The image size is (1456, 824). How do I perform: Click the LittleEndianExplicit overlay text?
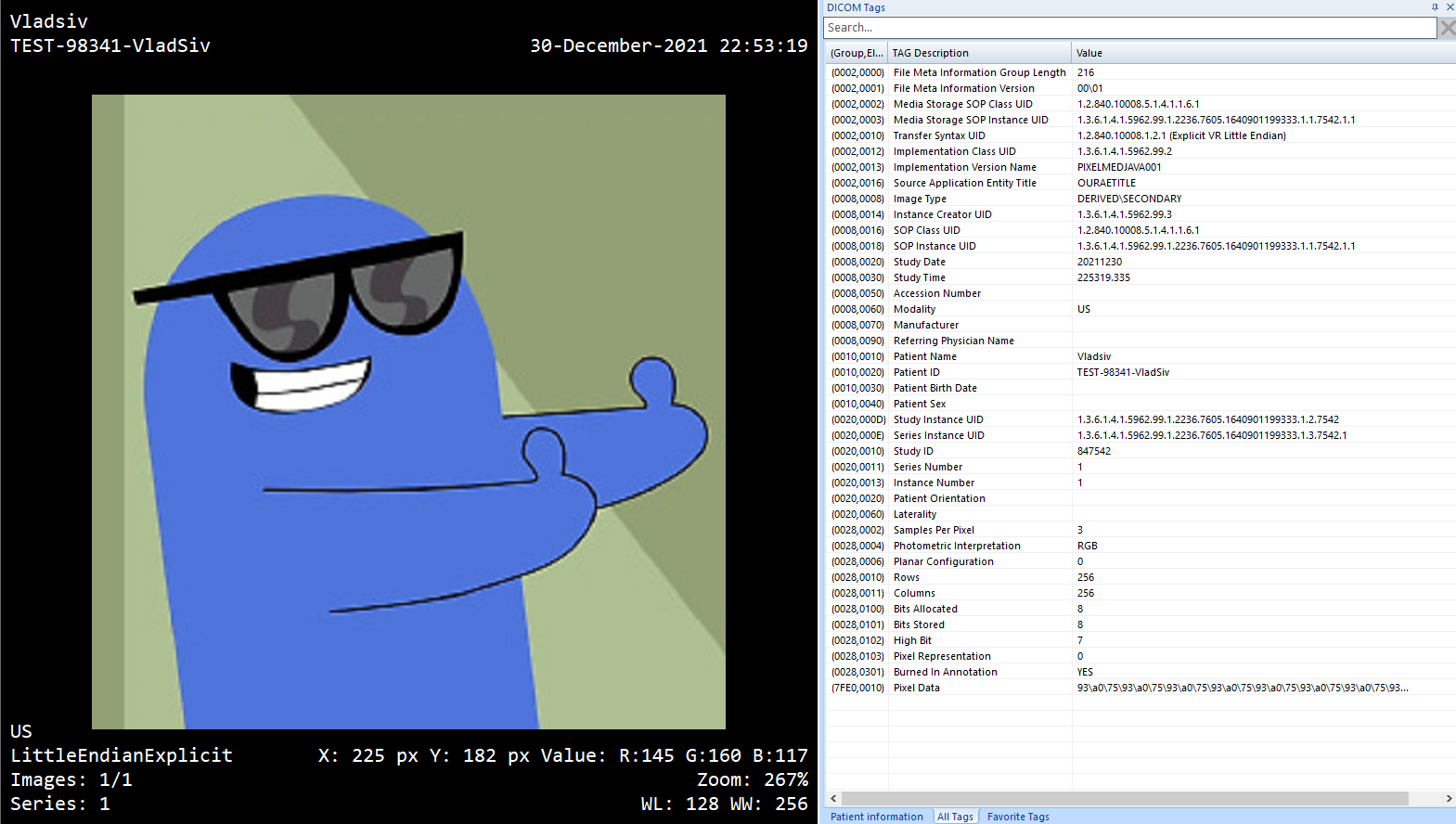122,755
